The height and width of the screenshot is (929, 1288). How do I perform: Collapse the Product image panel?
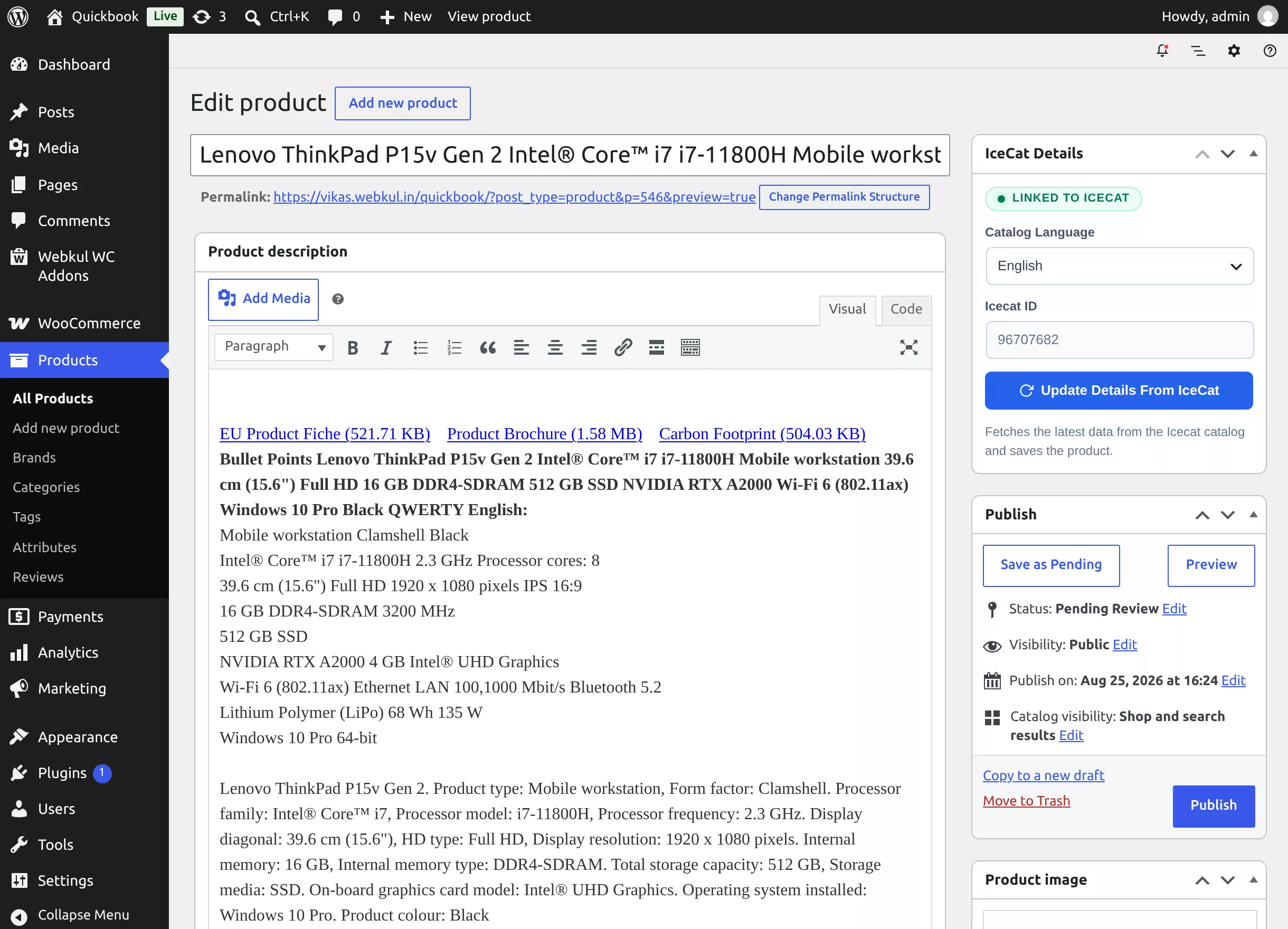pos(1253,879)
